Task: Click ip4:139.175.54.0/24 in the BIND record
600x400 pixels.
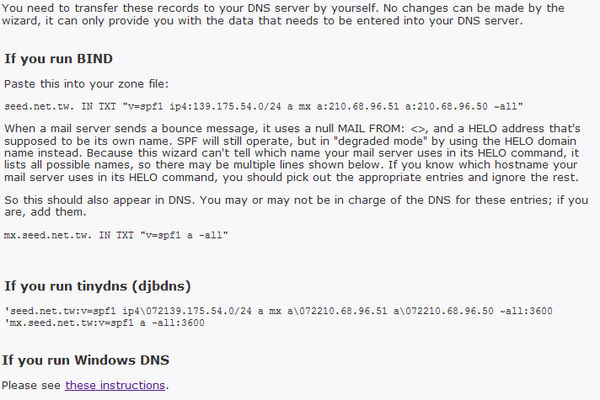Action: point(225,106)
